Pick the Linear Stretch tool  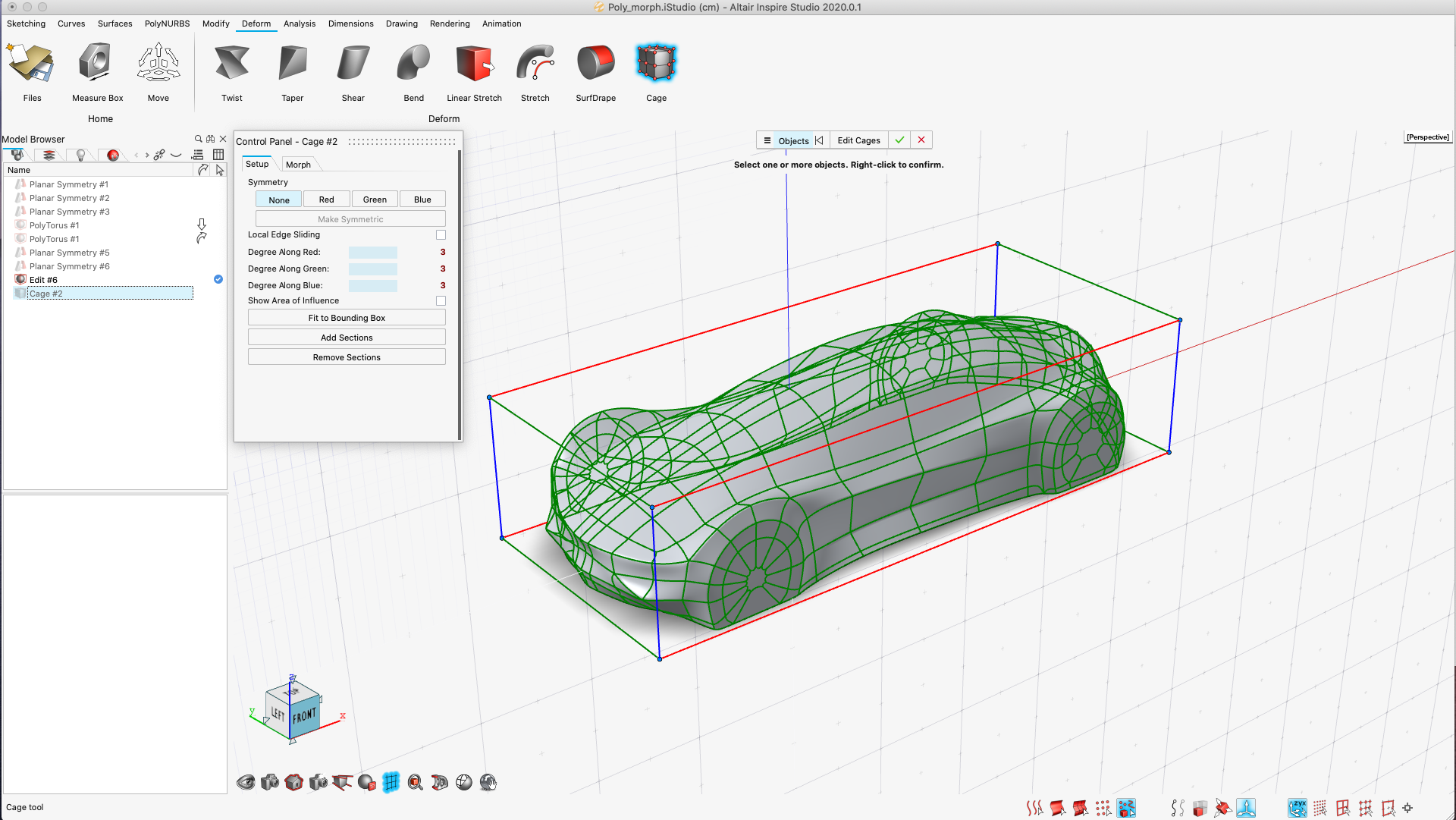[475, 73]
